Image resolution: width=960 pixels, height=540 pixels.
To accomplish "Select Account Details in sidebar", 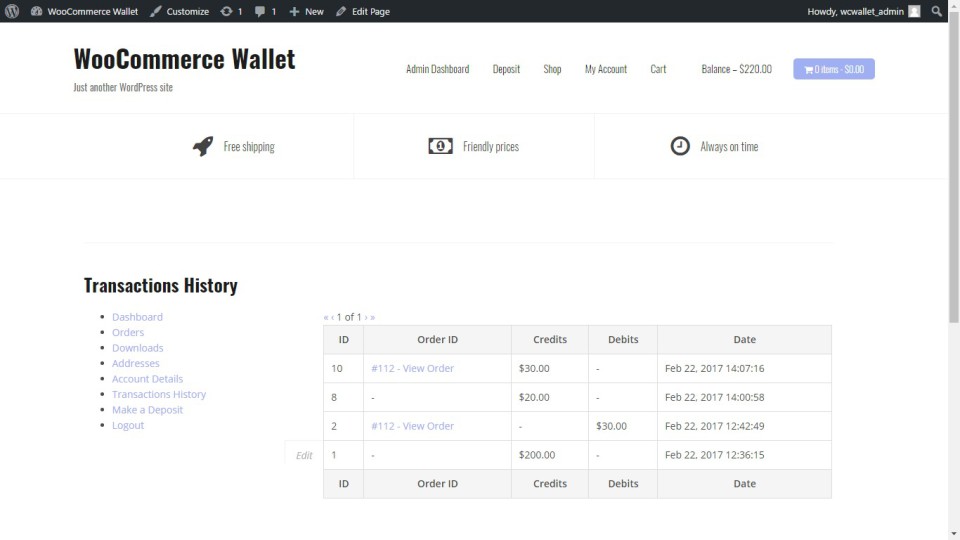I will 147,379.
